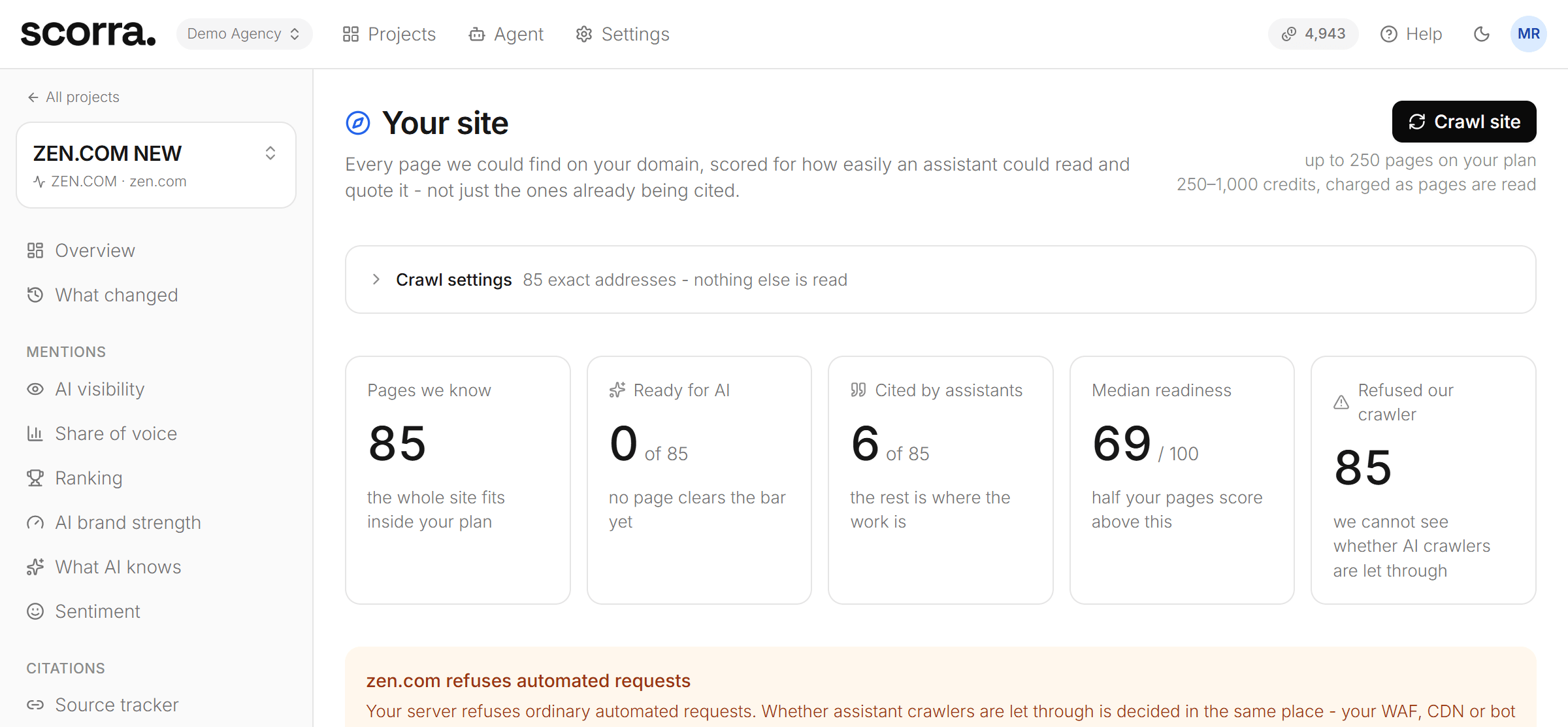1568x727 pixels.
Task: Open the MR user avatar menu
Action: coord(1529,34)
